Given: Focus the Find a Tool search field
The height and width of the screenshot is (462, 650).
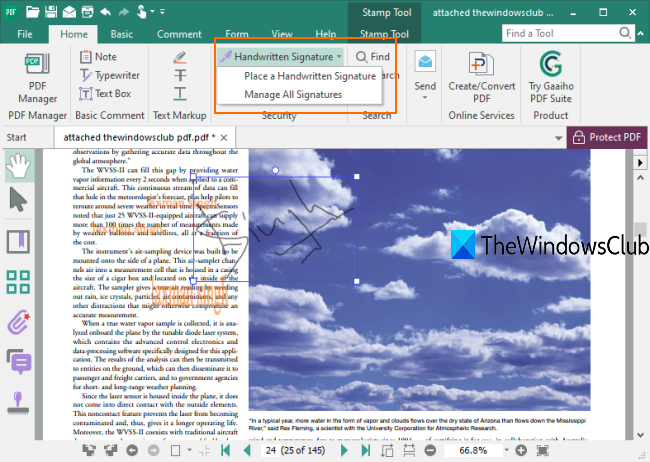Looking at the screenshot, I should 560,33.
